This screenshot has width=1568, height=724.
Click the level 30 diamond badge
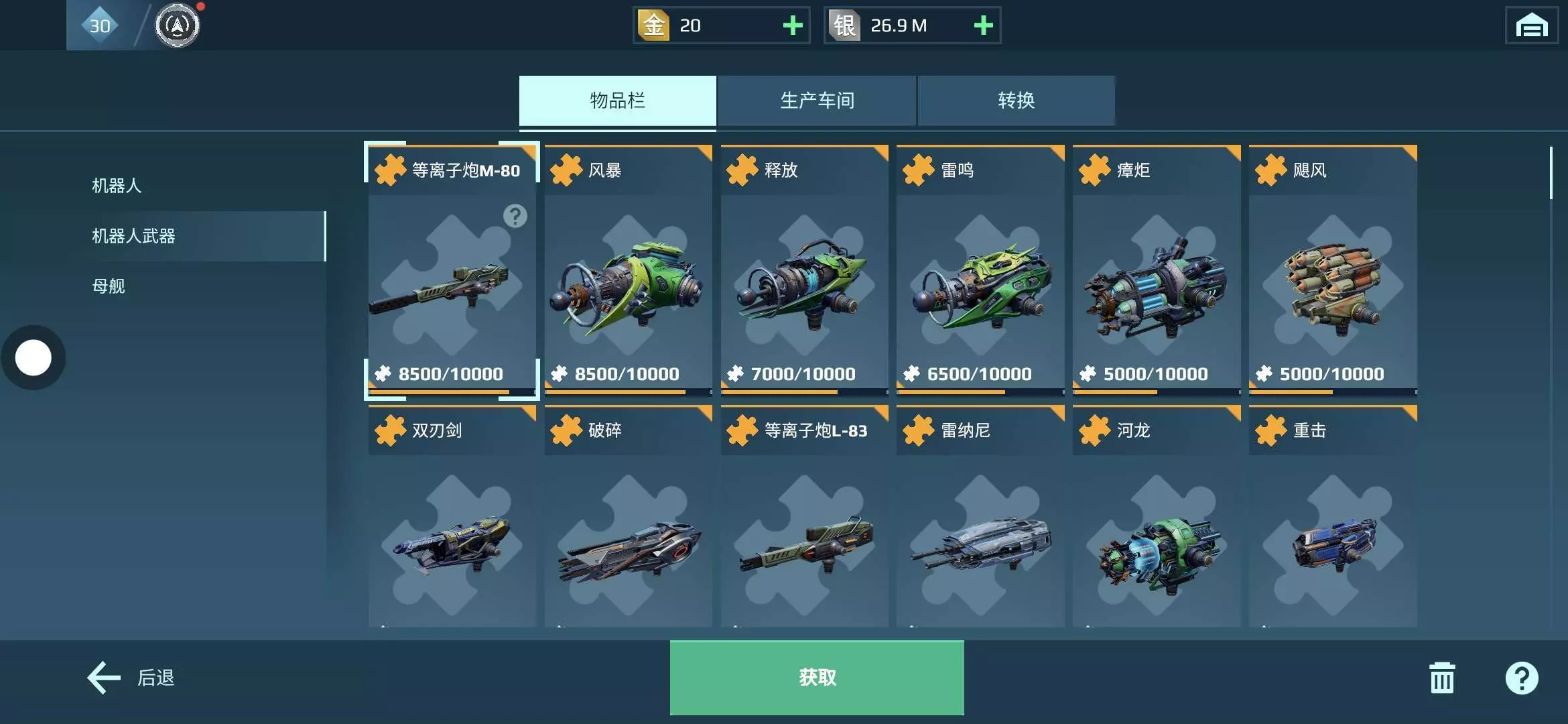tap(100, 25)
